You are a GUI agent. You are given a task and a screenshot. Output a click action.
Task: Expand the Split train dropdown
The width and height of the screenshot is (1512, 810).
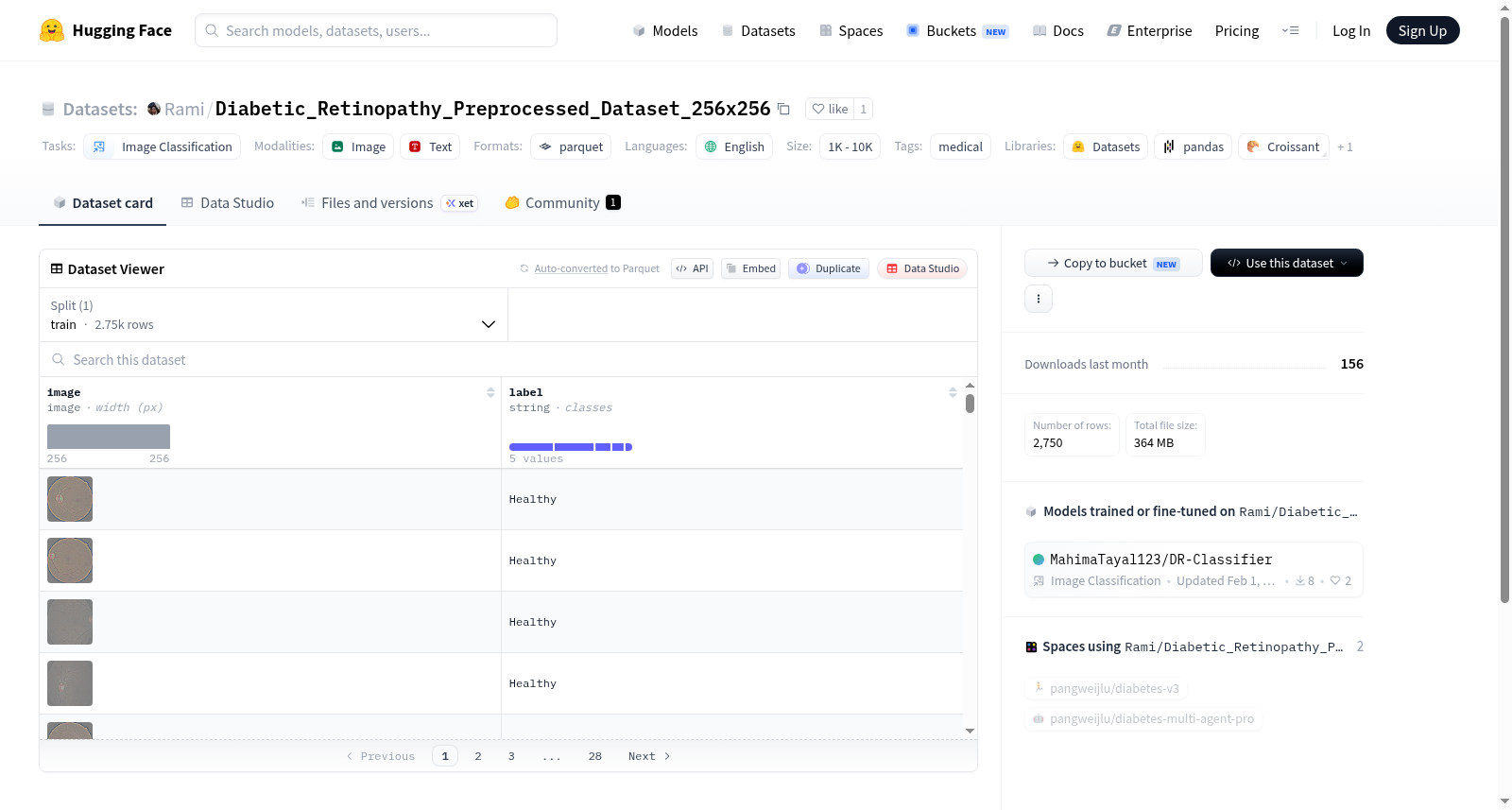click(x=273, y=315)
